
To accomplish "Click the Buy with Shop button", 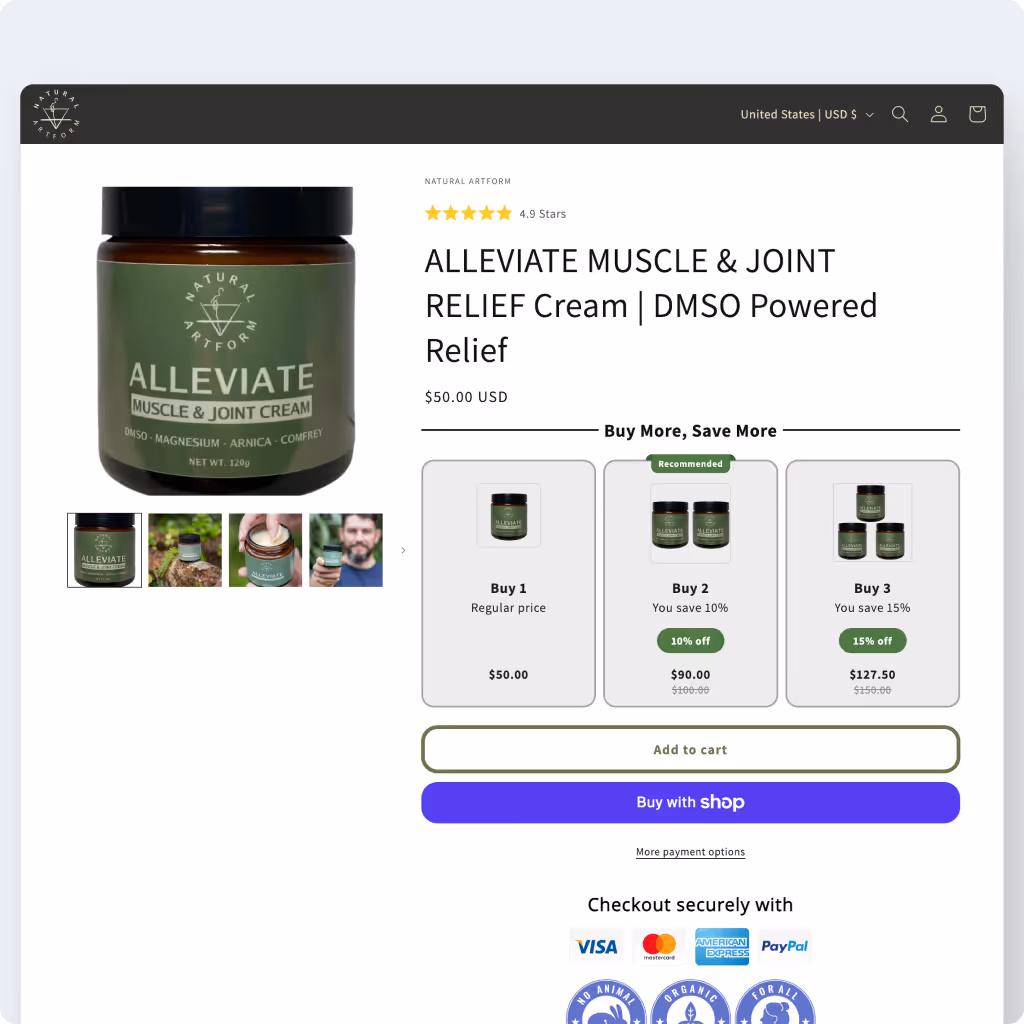I will click(690, 802).
